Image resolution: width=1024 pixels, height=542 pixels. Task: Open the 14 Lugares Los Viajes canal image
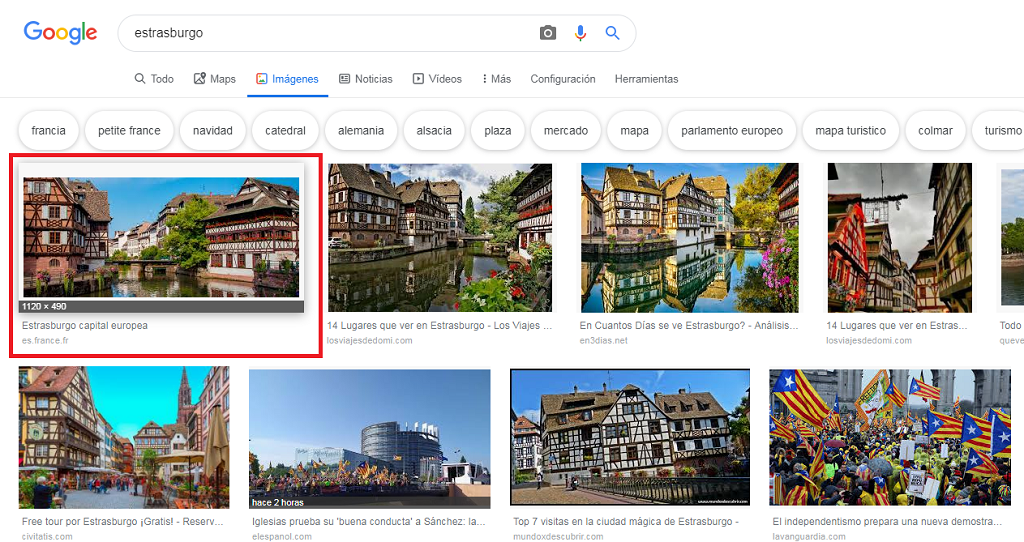click(x=440, y=237)
